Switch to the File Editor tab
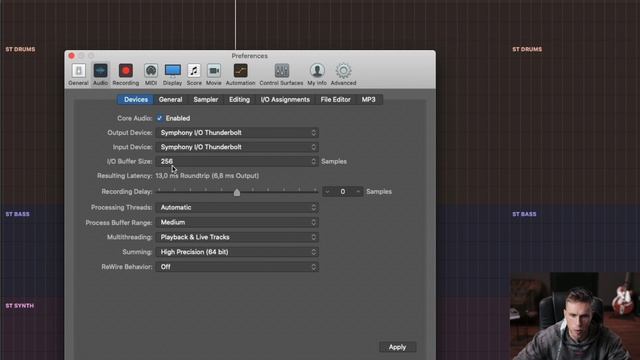Screen dimensions: 640x360 [336, 100]
